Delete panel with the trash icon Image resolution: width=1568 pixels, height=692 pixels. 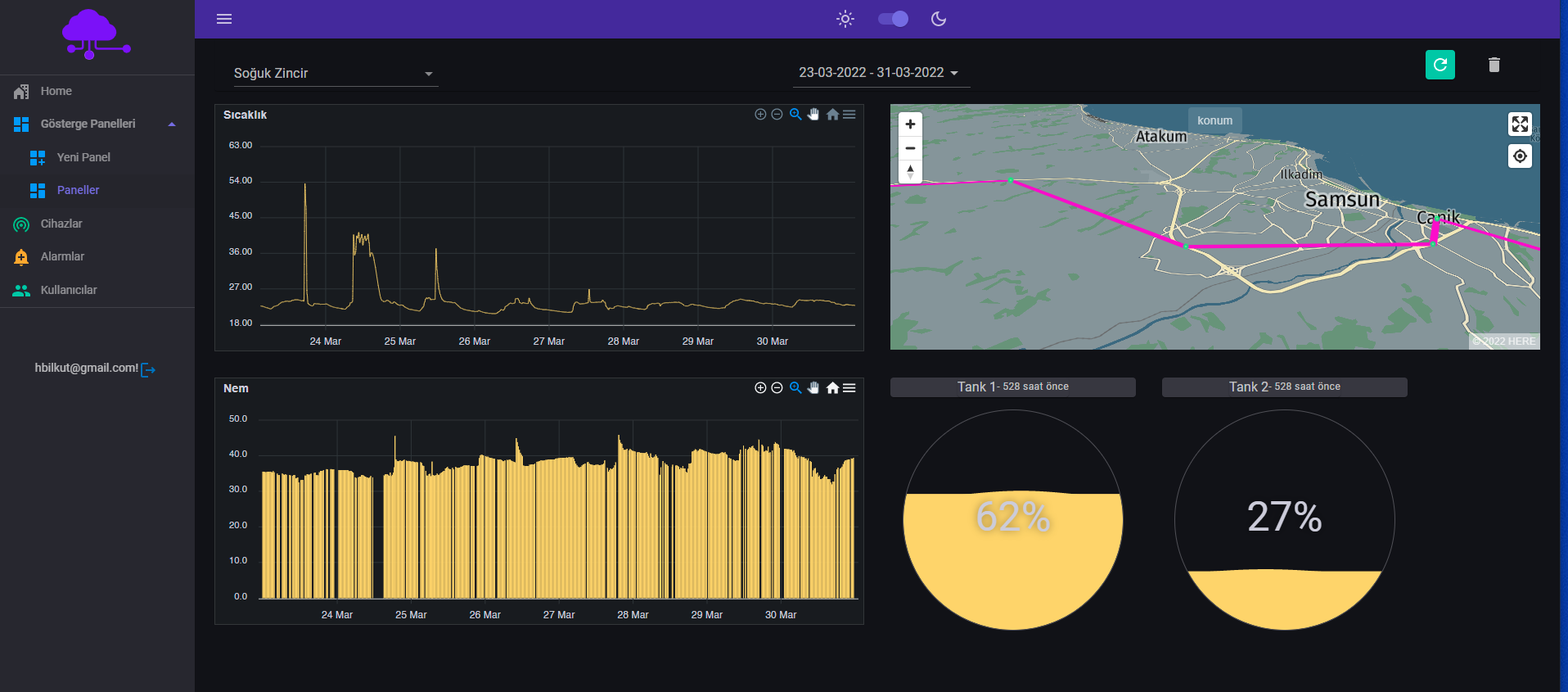1494,65
